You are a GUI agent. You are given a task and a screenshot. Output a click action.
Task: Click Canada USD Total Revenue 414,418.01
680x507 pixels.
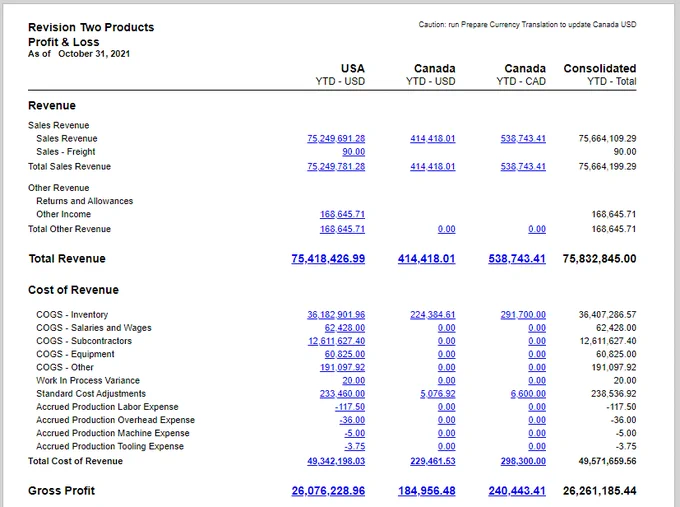[427, 258]
